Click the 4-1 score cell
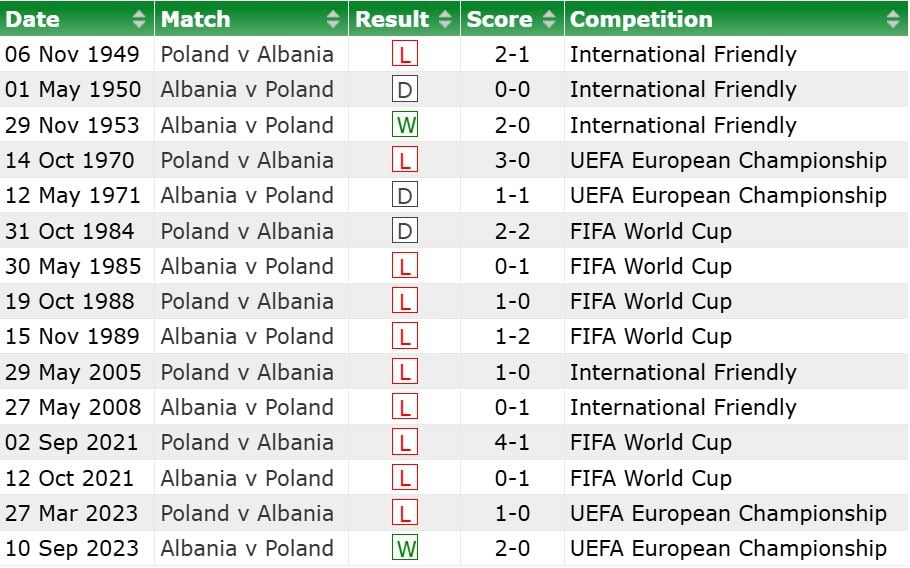The width and height of the screenshot is (910, 568). (x=512, y=442)
